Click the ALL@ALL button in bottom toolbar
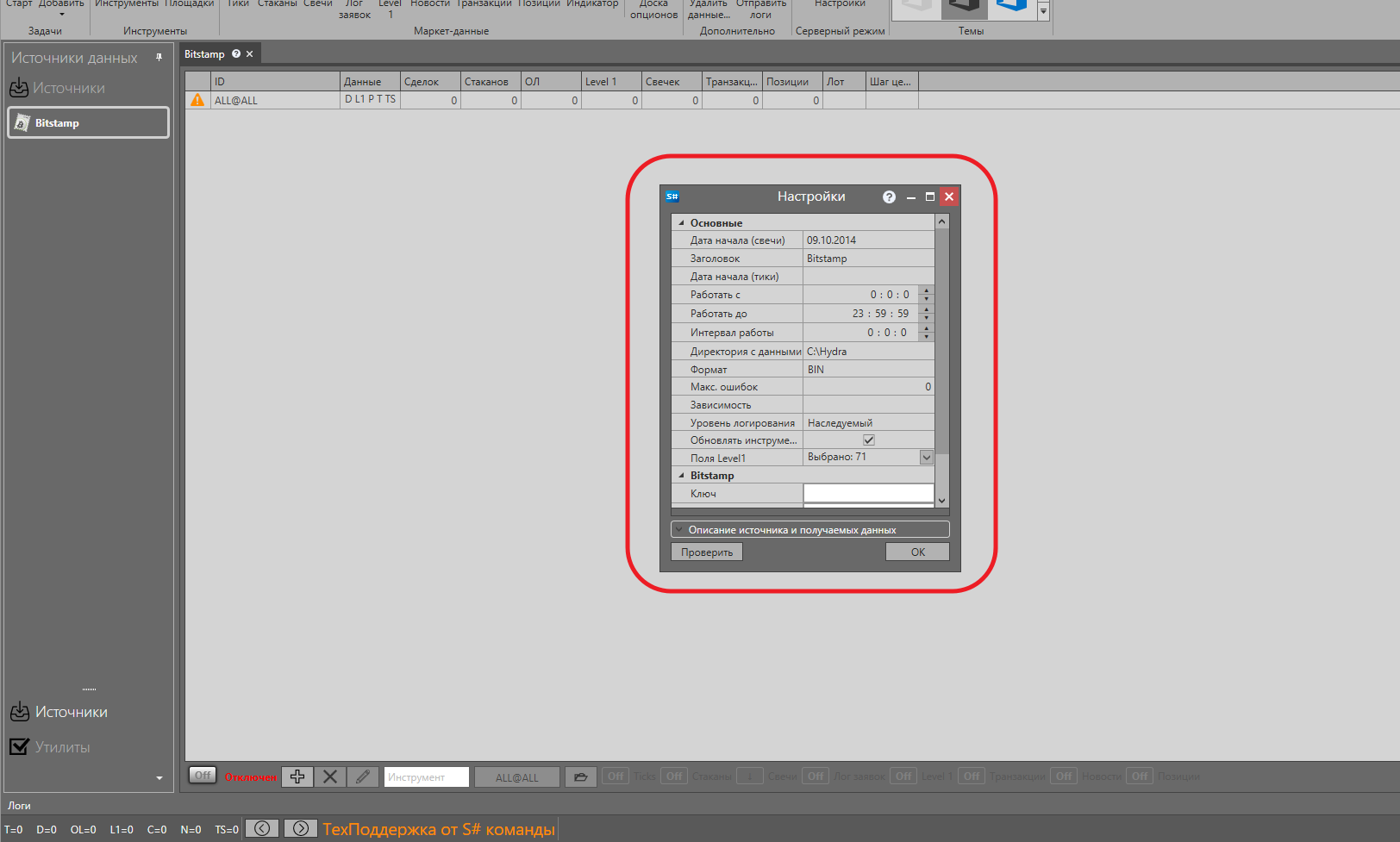Screen dimensions: 1400x842 click(516, 777)
